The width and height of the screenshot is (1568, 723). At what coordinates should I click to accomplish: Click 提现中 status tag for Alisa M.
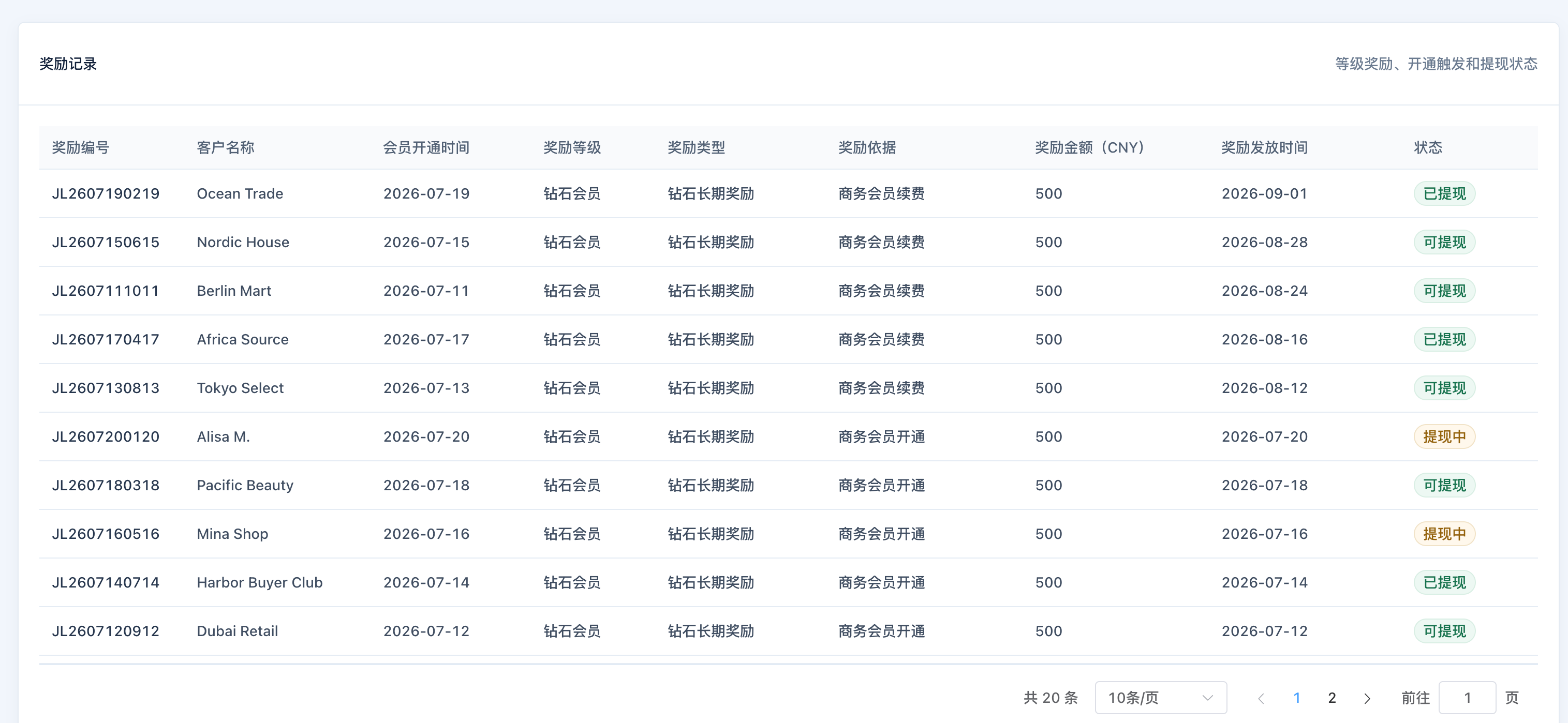coord(1444,436)
